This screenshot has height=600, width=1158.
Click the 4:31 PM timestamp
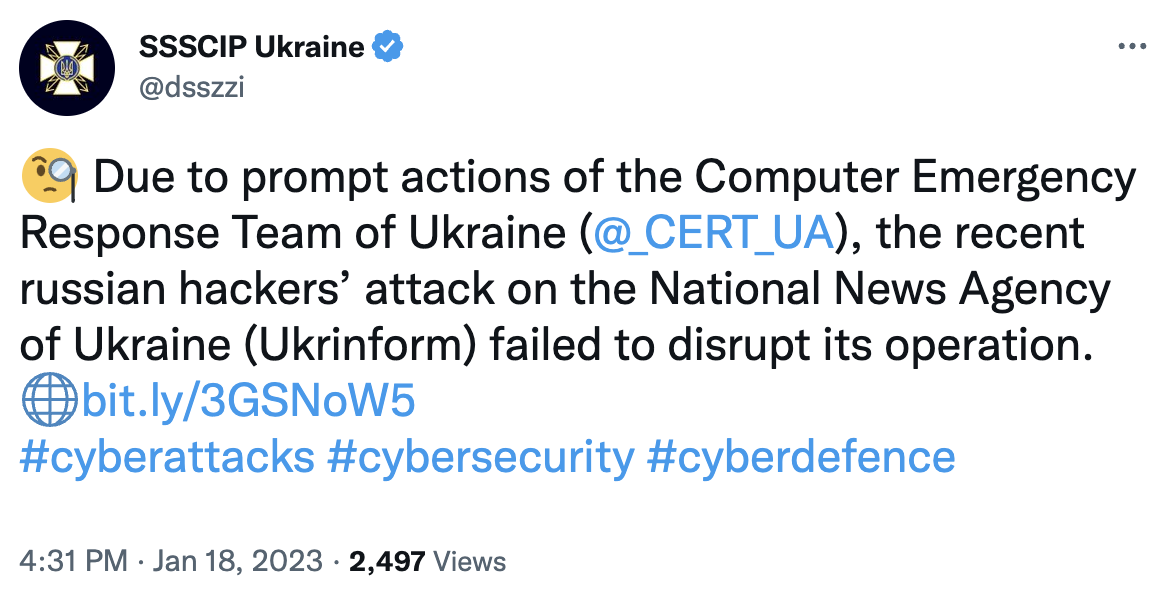pyautogui.click(x=74, y=561)
